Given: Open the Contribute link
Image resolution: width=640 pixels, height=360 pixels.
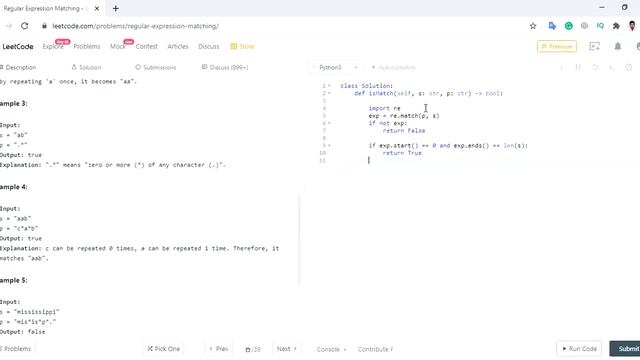Looking at the screenshot, I should pyautogui.click(x=375, y=349).
